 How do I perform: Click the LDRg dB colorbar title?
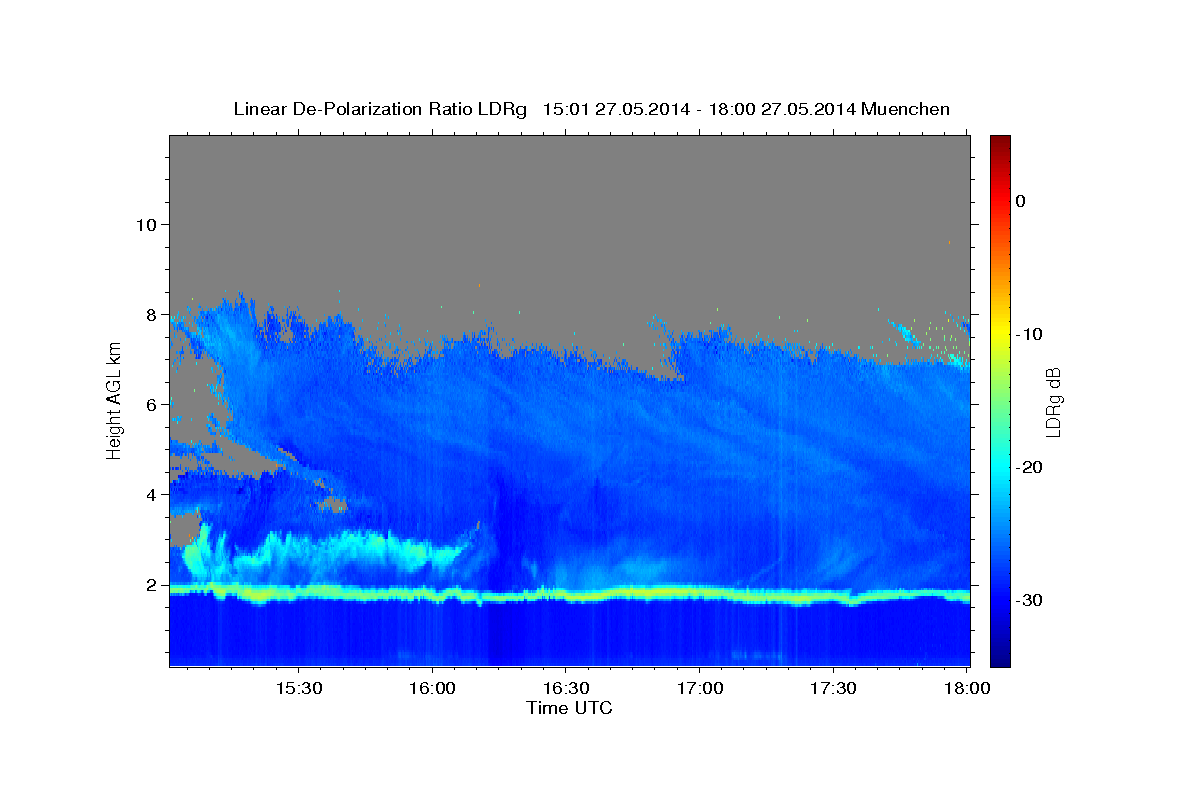point(1052,401)
